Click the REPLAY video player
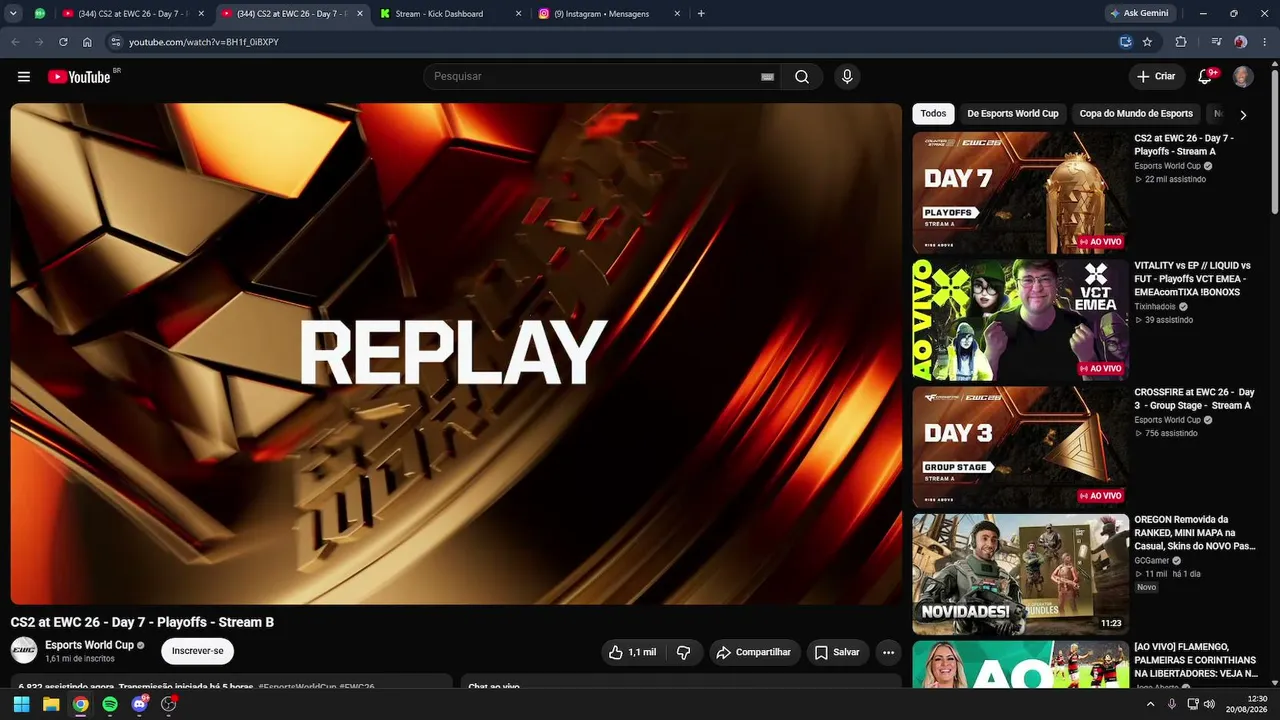 pyautogui.click(x=456, y=354)
